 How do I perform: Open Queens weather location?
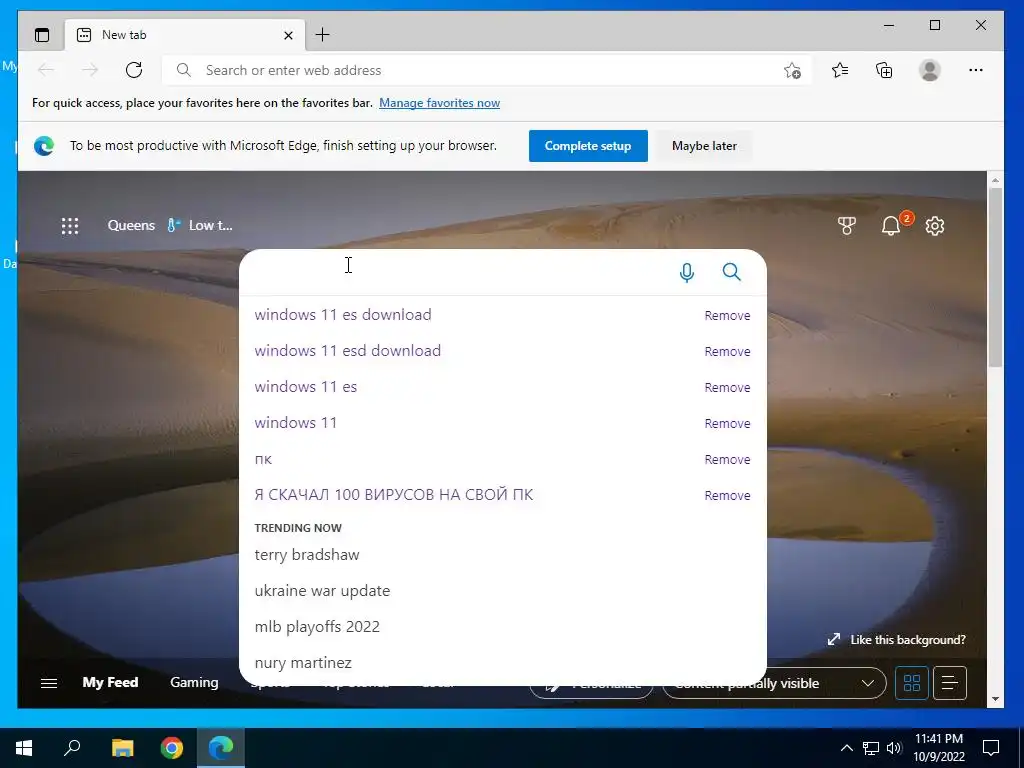(x=131, y=225)
